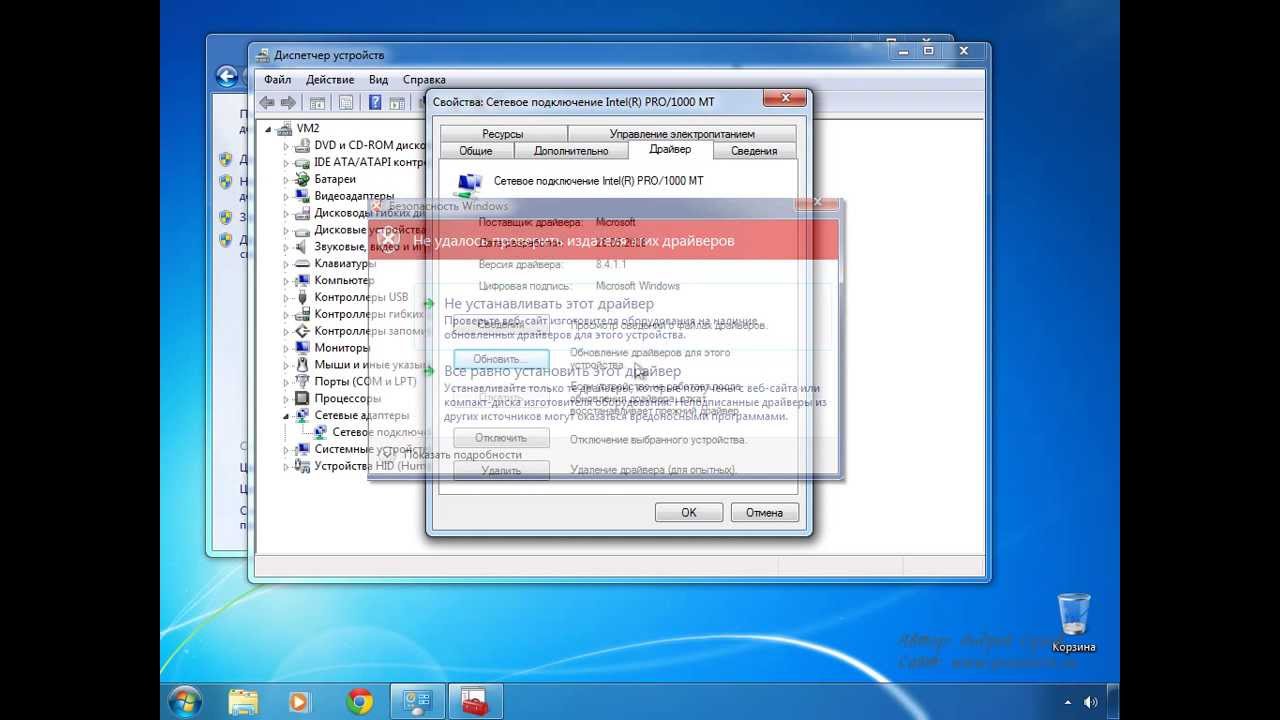Expand the Мониторы node

(x=285, y=348)
